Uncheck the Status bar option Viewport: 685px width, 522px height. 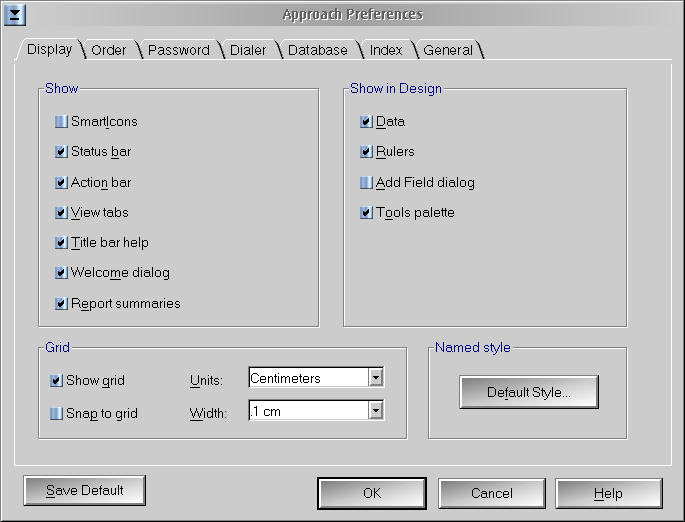tap(61, 152)
